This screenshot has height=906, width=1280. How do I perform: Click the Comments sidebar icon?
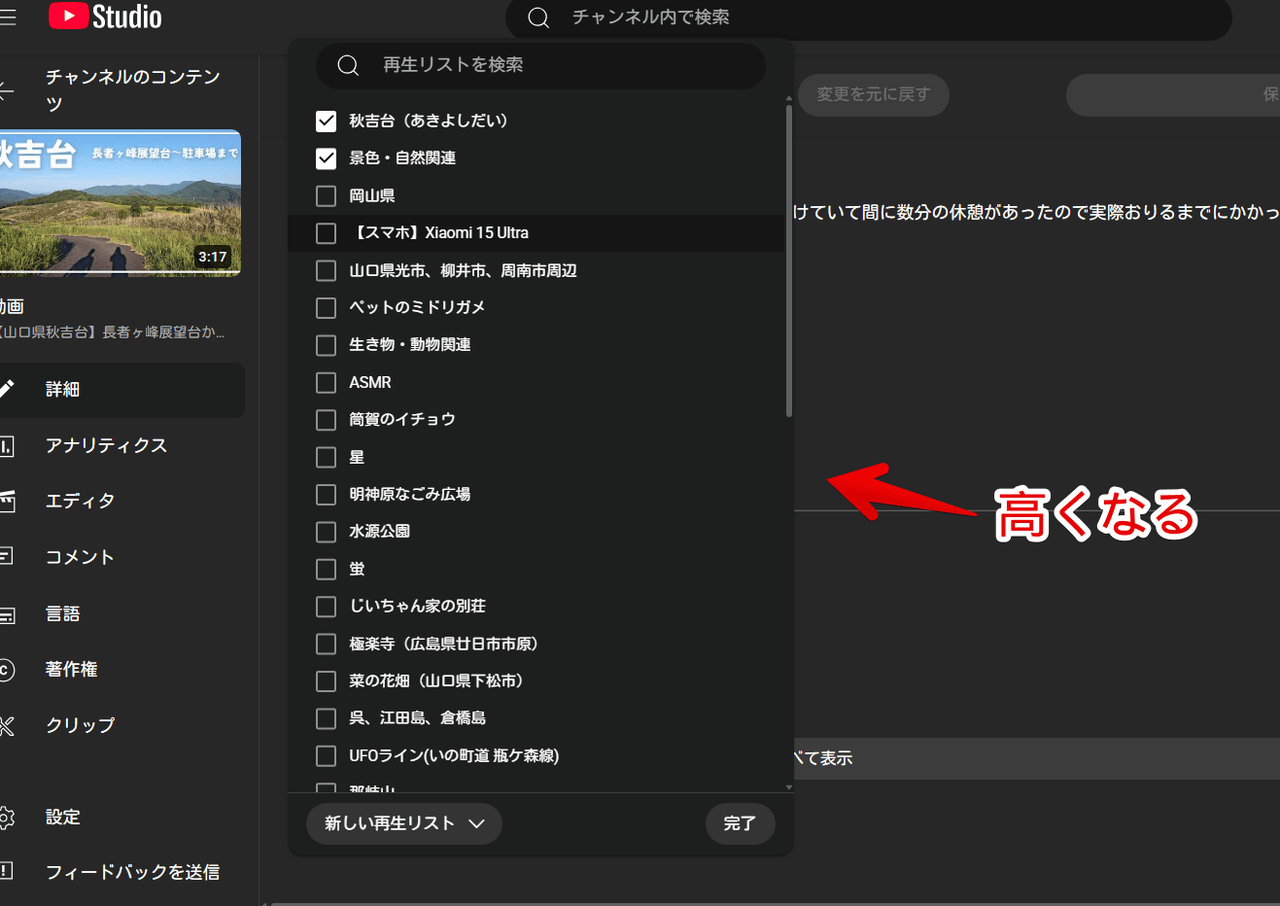pyautogui.click(x=6, y=557)
